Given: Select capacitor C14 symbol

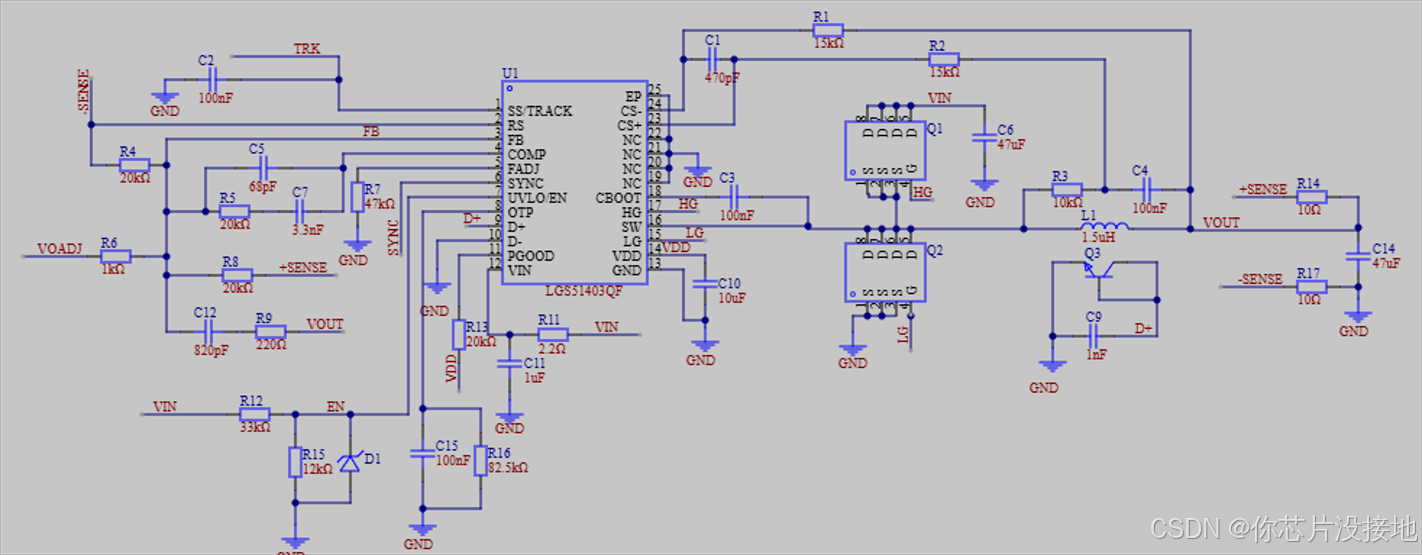Looking at the screenshot, I should tap(1357, 257).
